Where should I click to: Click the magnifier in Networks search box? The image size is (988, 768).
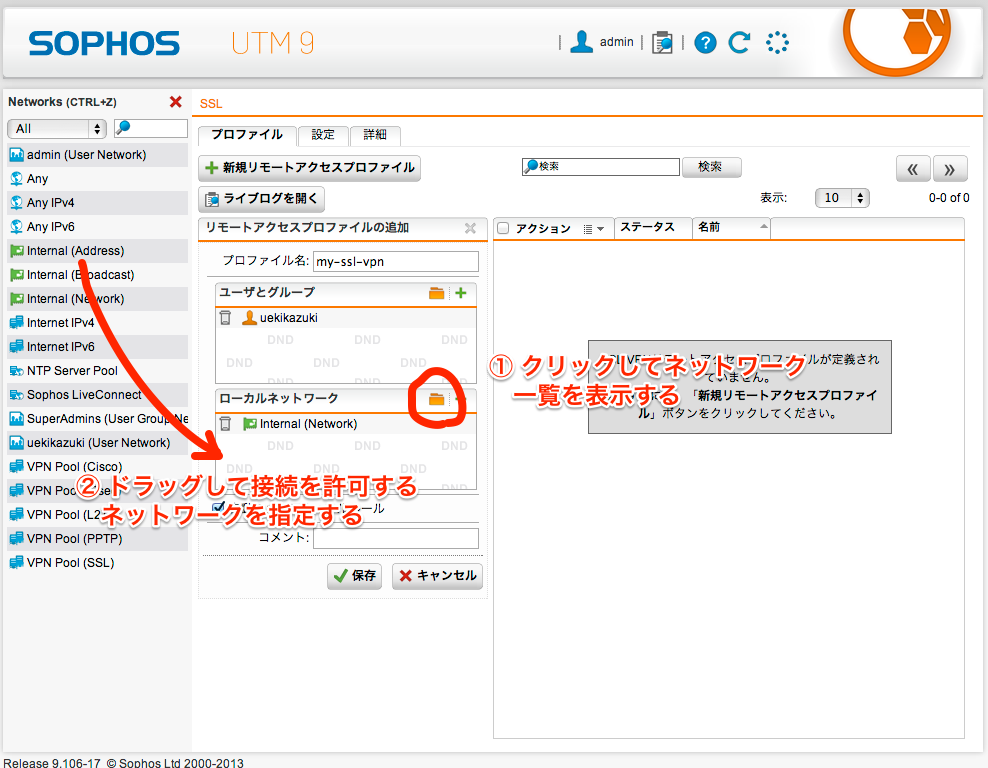[x=124, y=128]
